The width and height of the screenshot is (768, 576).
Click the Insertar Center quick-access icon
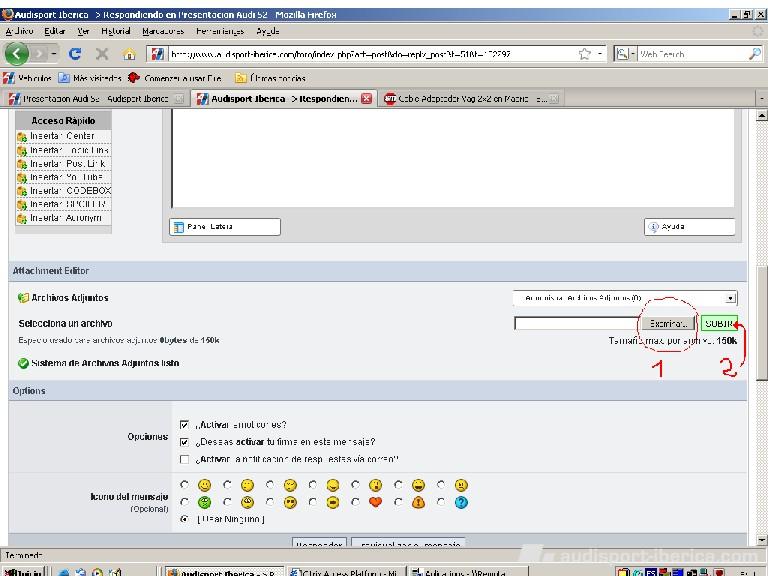(22, 137)
